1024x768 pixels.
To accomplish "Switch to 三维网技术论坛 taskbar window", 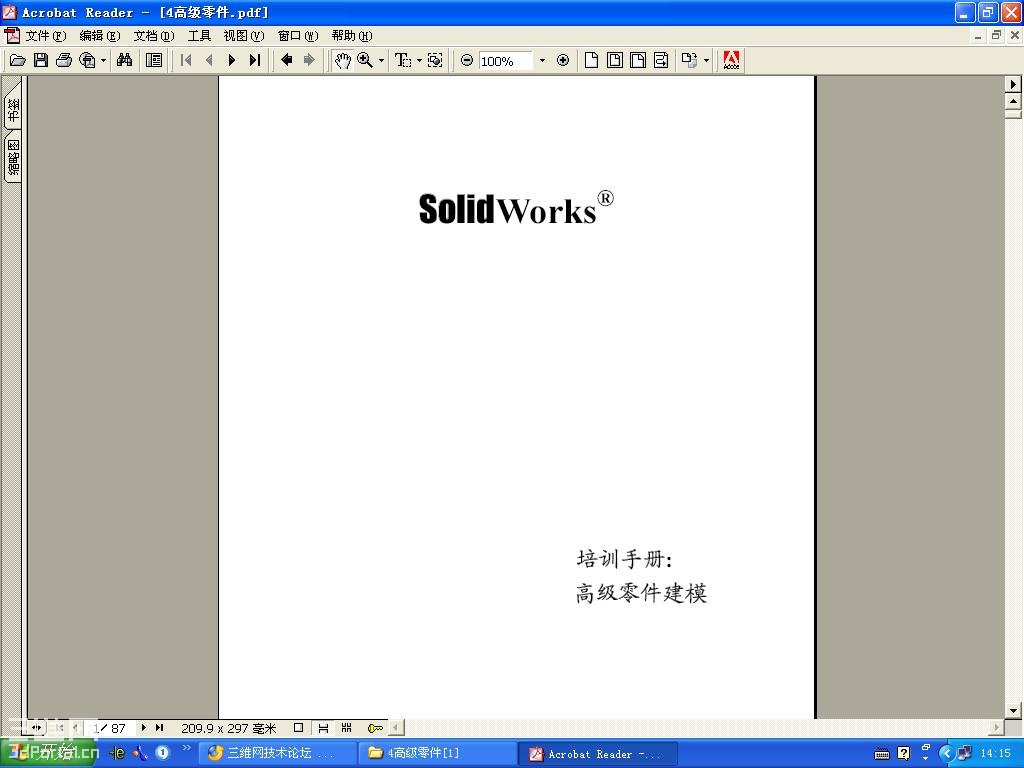I will click(278, 753).
